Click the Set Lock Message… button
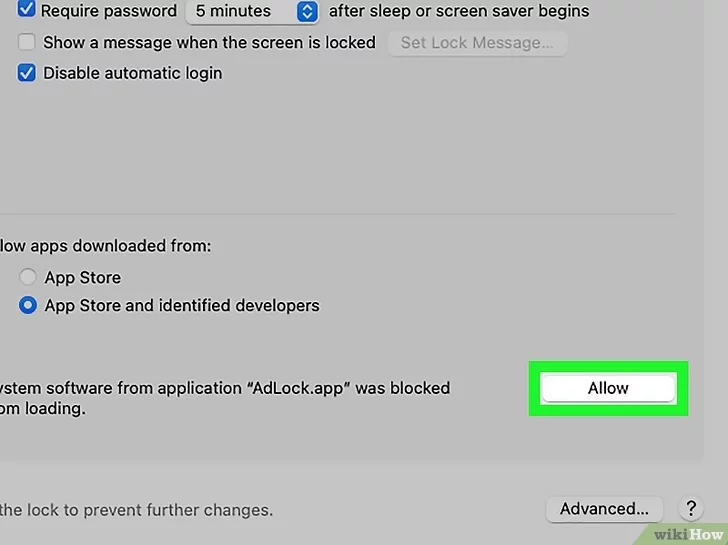The image size is (728, 545). [477, 43]
